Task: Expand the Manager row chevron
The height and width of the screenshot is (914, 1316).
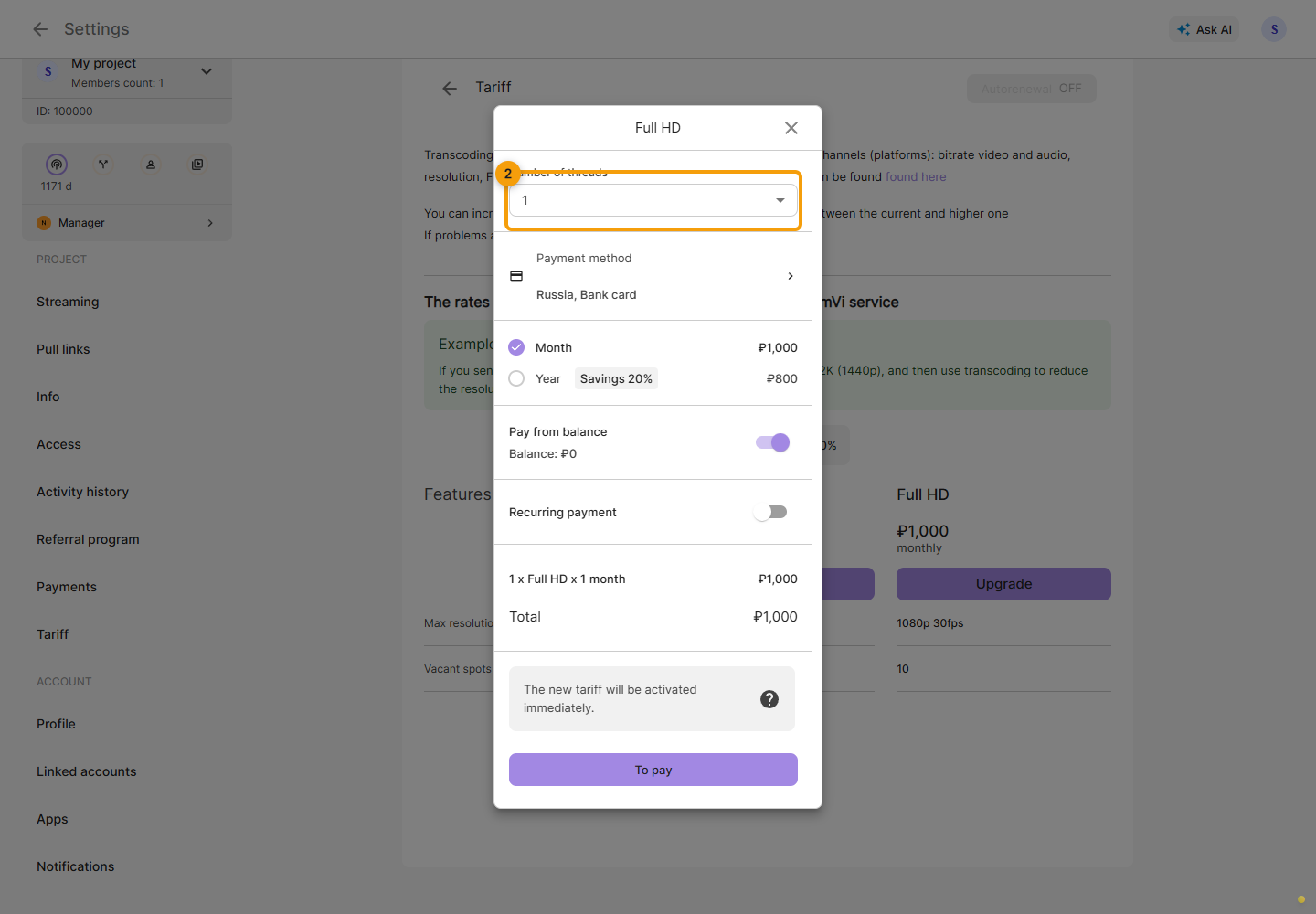Action: coord(210,223)
